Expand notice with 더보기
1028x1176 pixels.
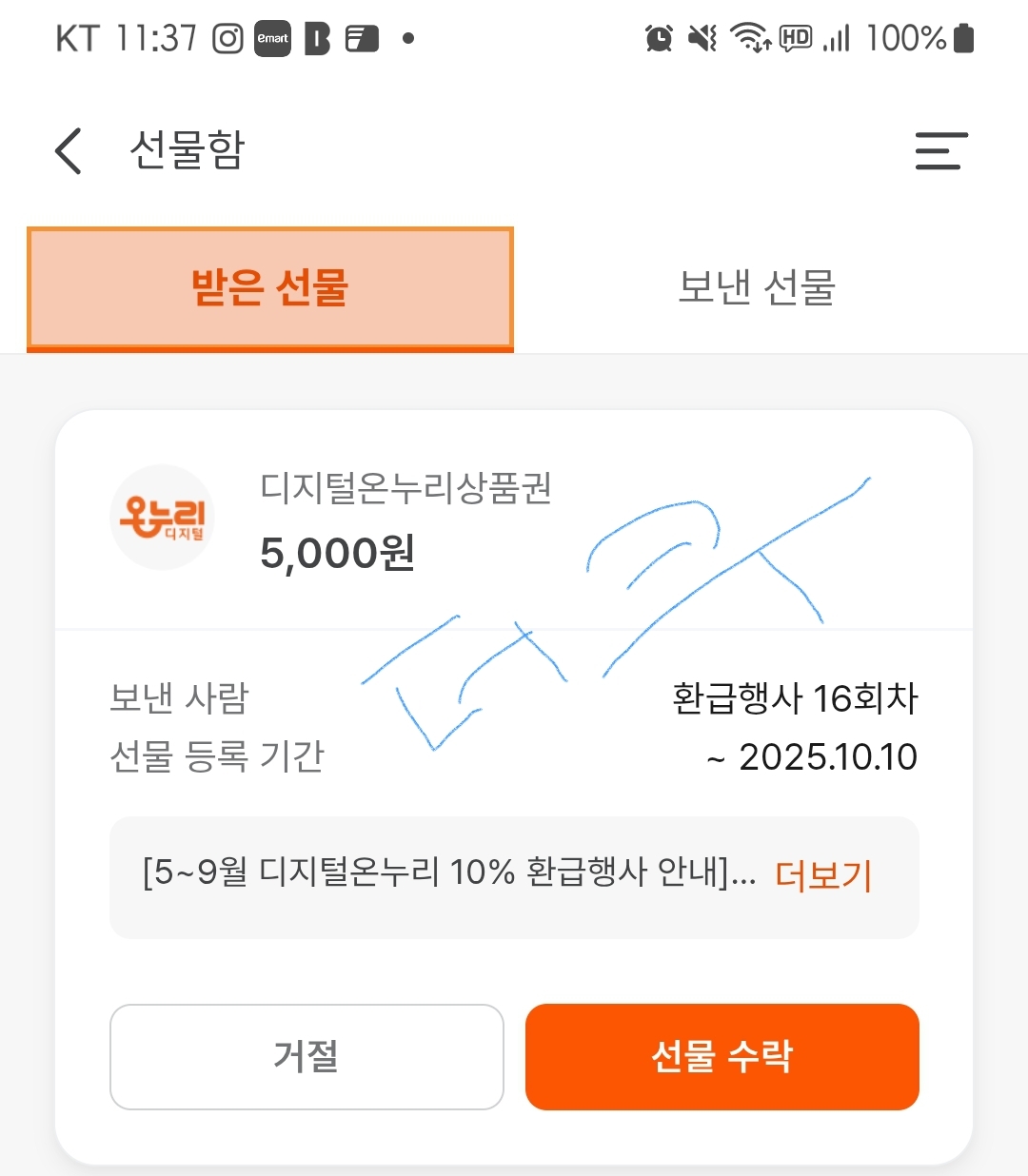pyautogui.click(x=824, y=874)
